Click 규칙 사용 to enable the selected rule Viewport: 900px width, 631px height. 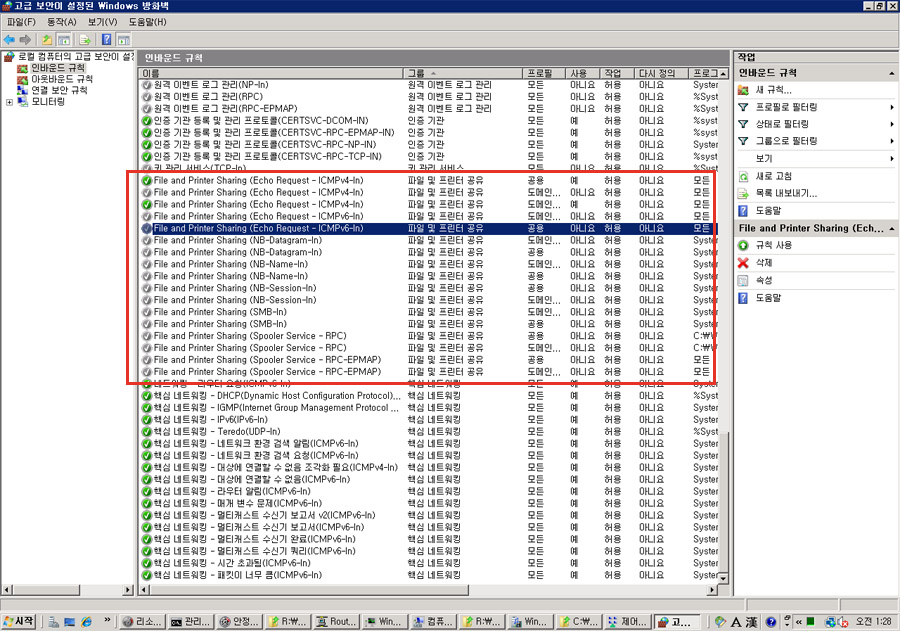coord(773,245)
